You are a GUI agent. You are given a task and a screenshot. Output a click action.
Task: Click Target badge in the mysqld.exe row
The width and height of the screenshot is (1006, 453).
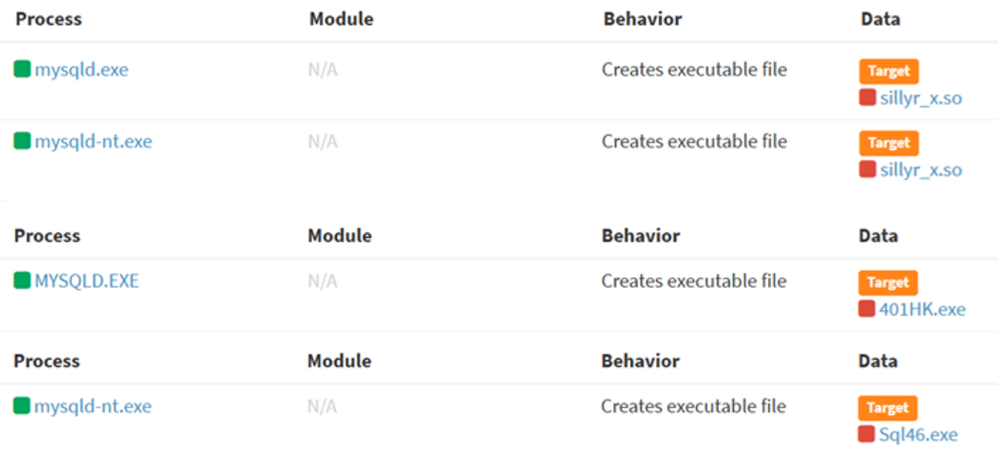889,72
